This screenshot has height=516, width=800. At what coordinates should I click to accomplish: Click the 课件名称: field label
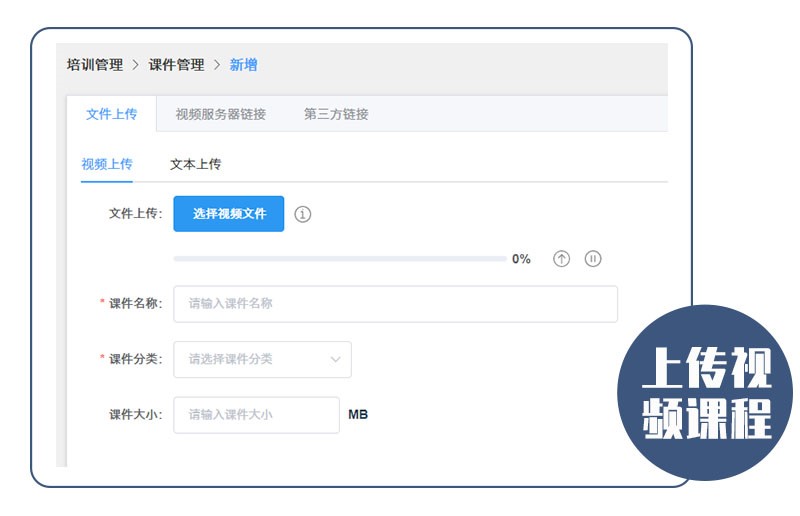point(136,303)
